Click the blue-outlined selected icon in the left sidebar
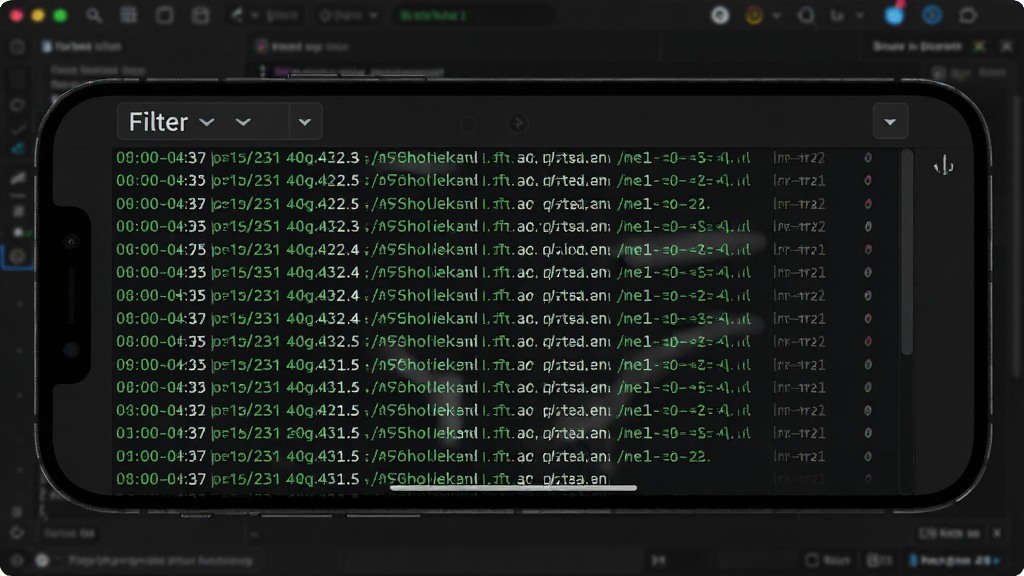 tap(18, 256)
